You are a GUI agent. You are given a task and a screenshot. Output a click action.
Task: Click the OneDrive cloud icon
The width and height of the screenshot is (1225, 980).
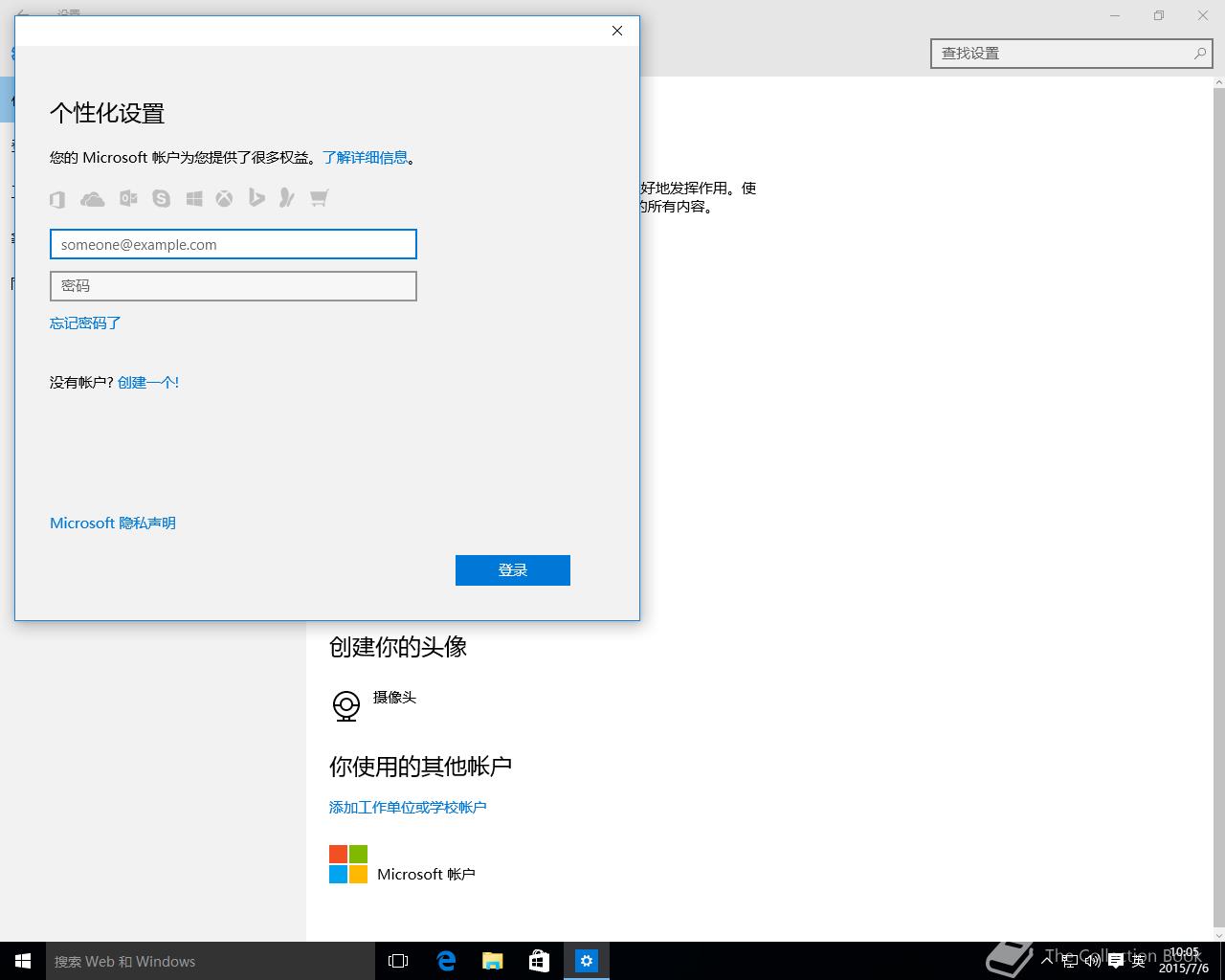(92, 199)
